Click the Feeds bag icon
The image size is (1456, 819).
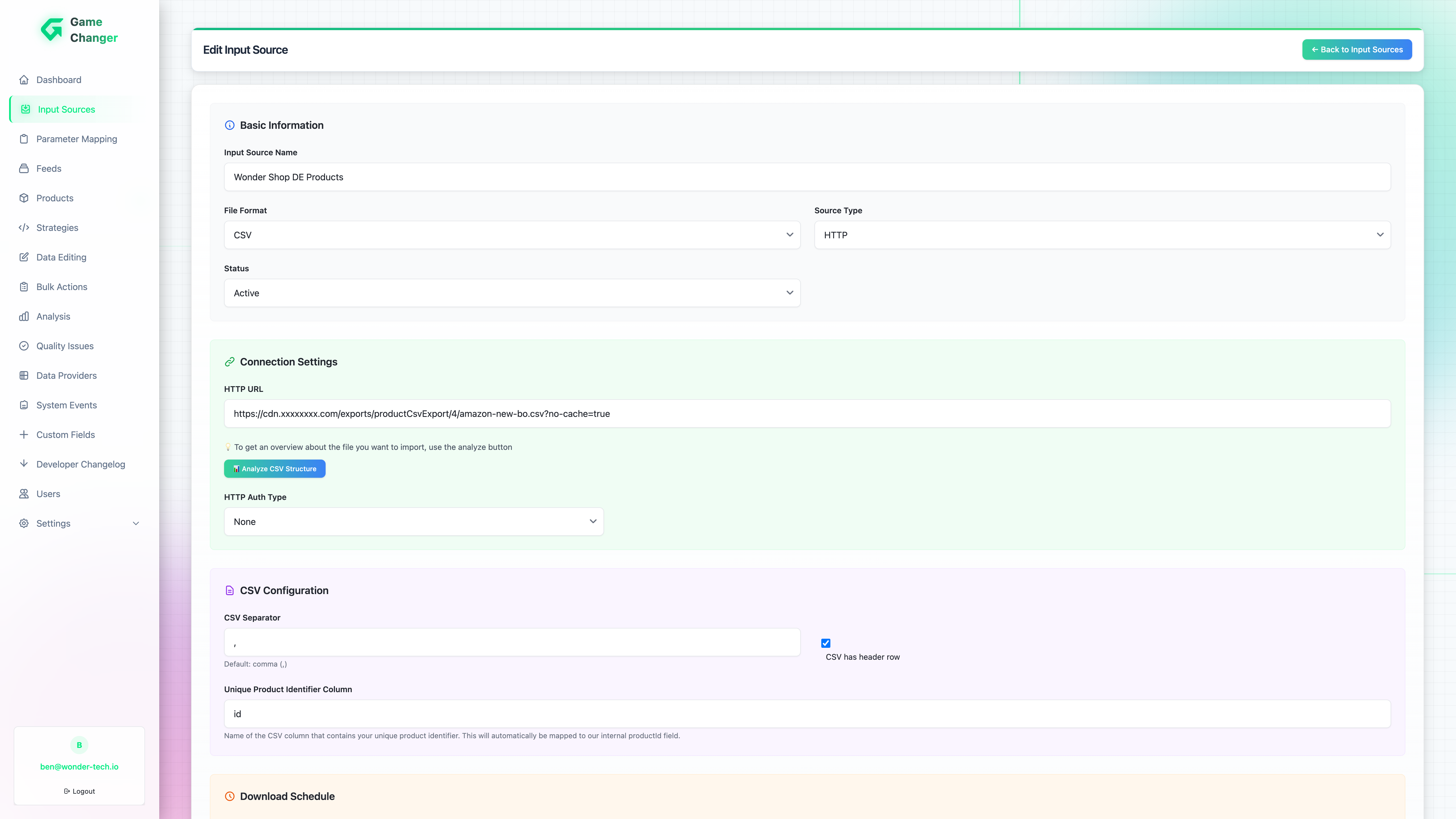click(24, 168)
